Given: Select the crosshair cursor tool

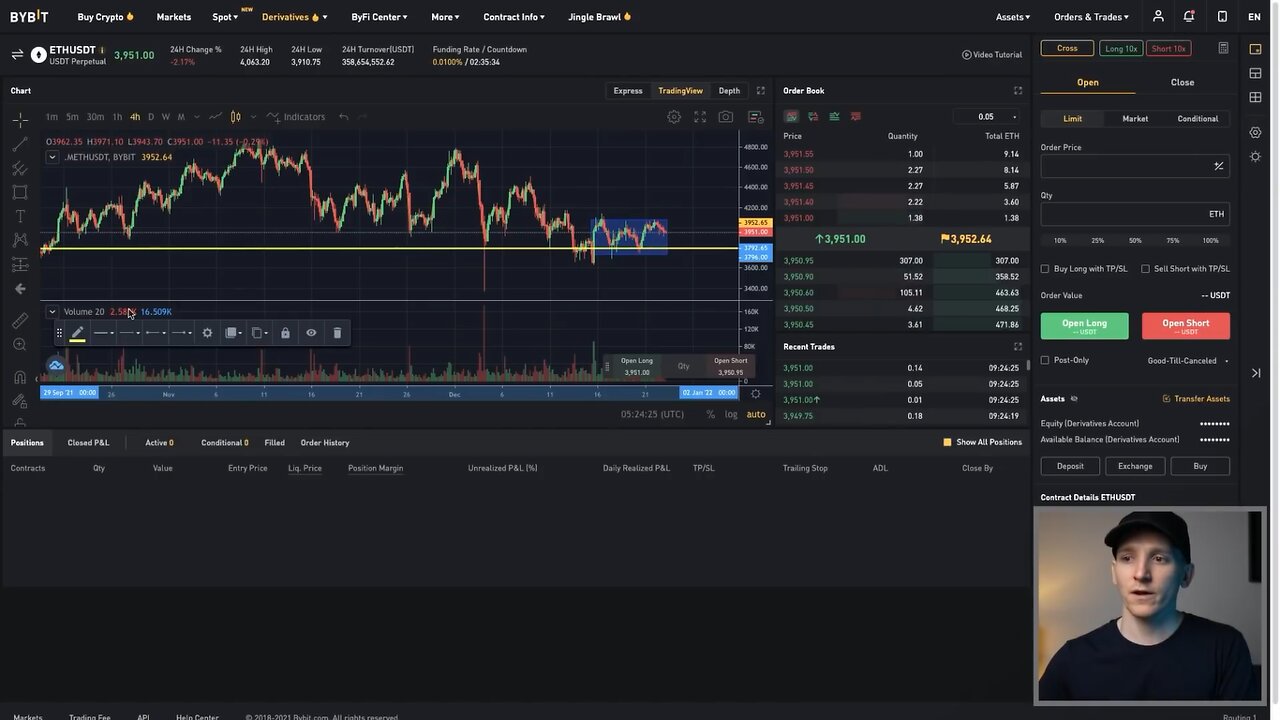Looking at the screenshot, I should coord(20,120).
